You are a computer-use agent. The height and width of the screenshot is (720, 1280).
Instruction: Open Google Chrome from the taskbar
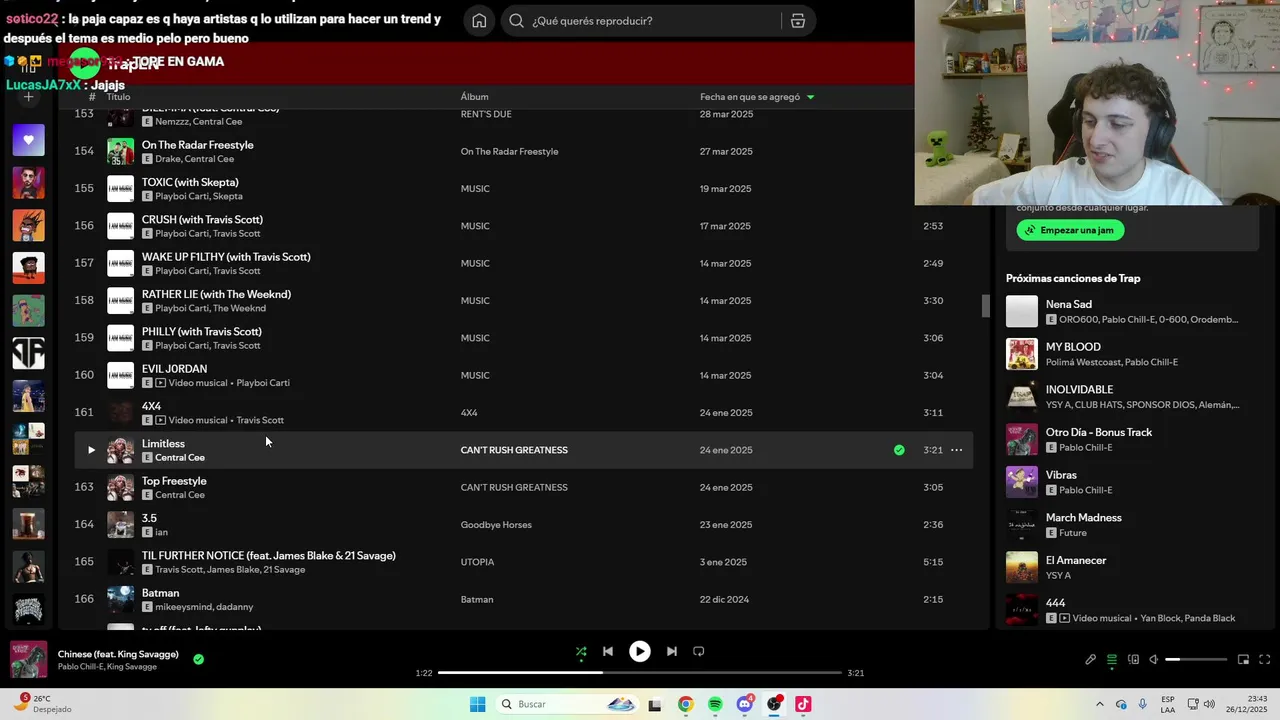click(x=685, y=704)
